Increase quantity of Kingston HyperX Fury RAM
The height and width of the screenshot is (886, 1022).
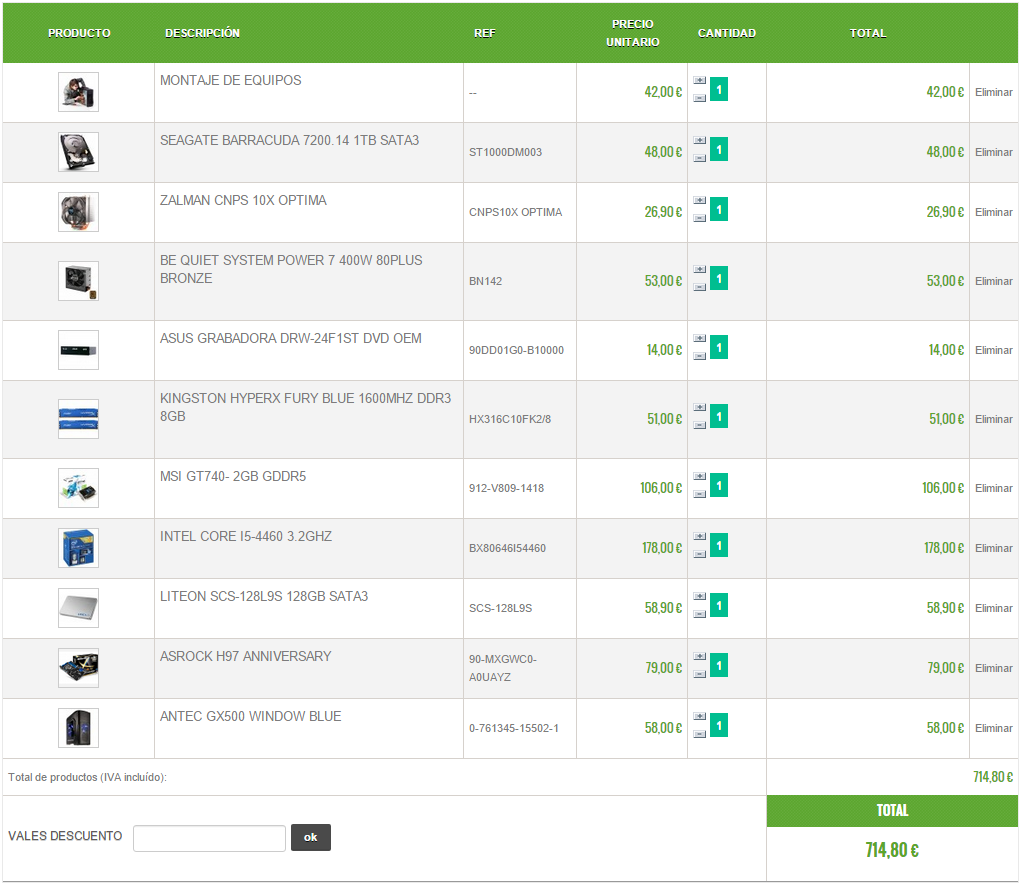click(699, 407)
